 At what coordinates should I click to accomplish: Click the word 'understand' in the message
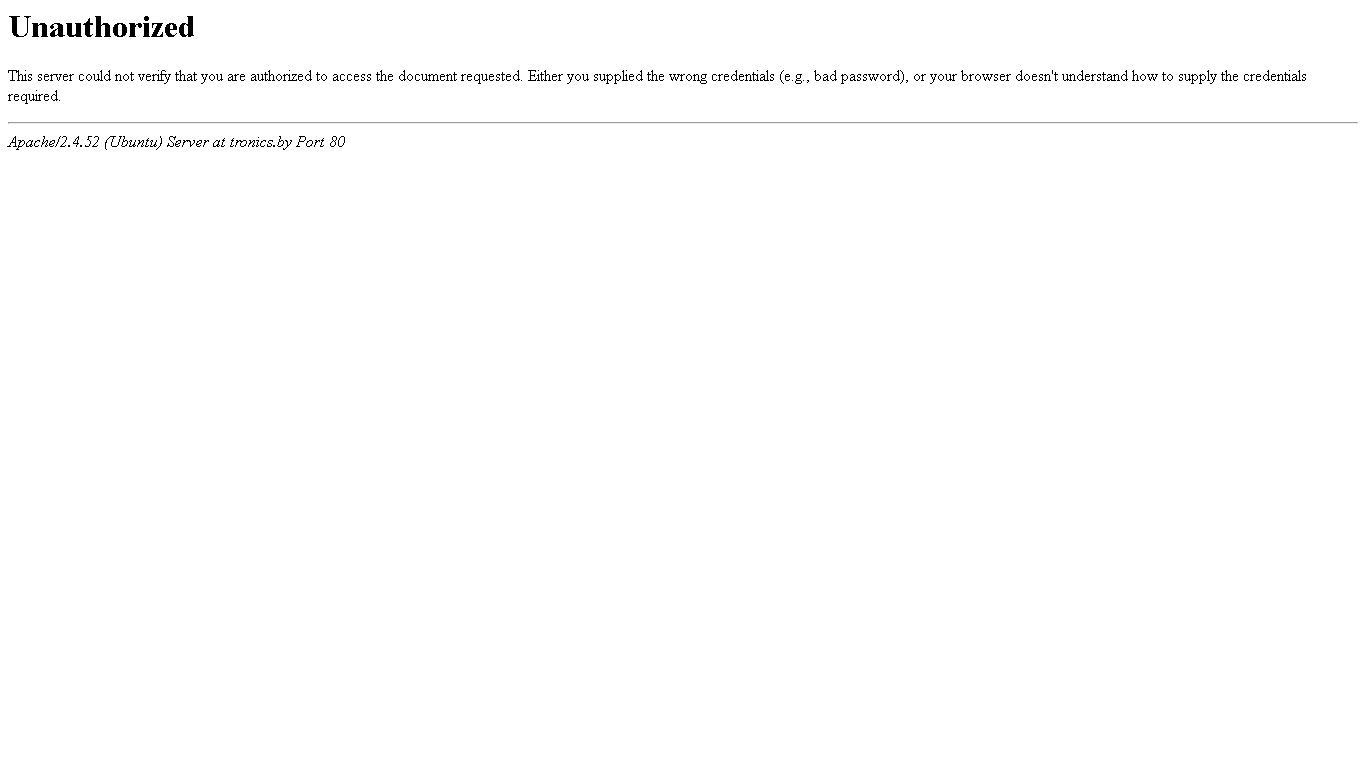1095,76
